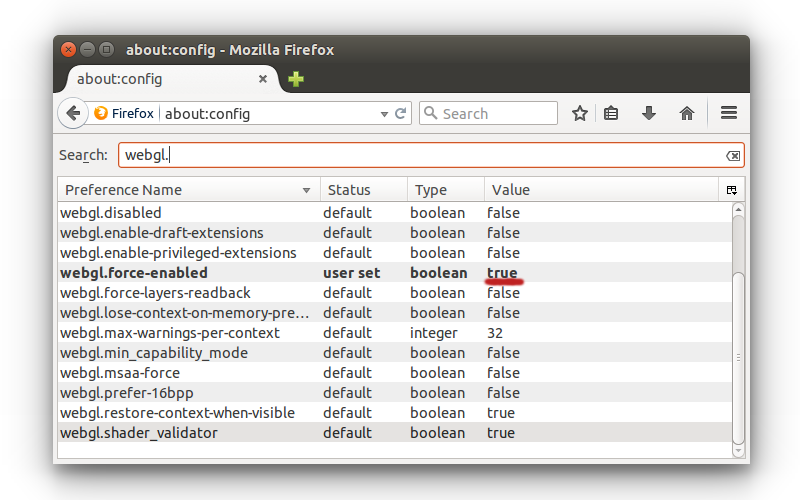Open the bookmarks list icon
800x500 pixels.
(x=611, y=113)
